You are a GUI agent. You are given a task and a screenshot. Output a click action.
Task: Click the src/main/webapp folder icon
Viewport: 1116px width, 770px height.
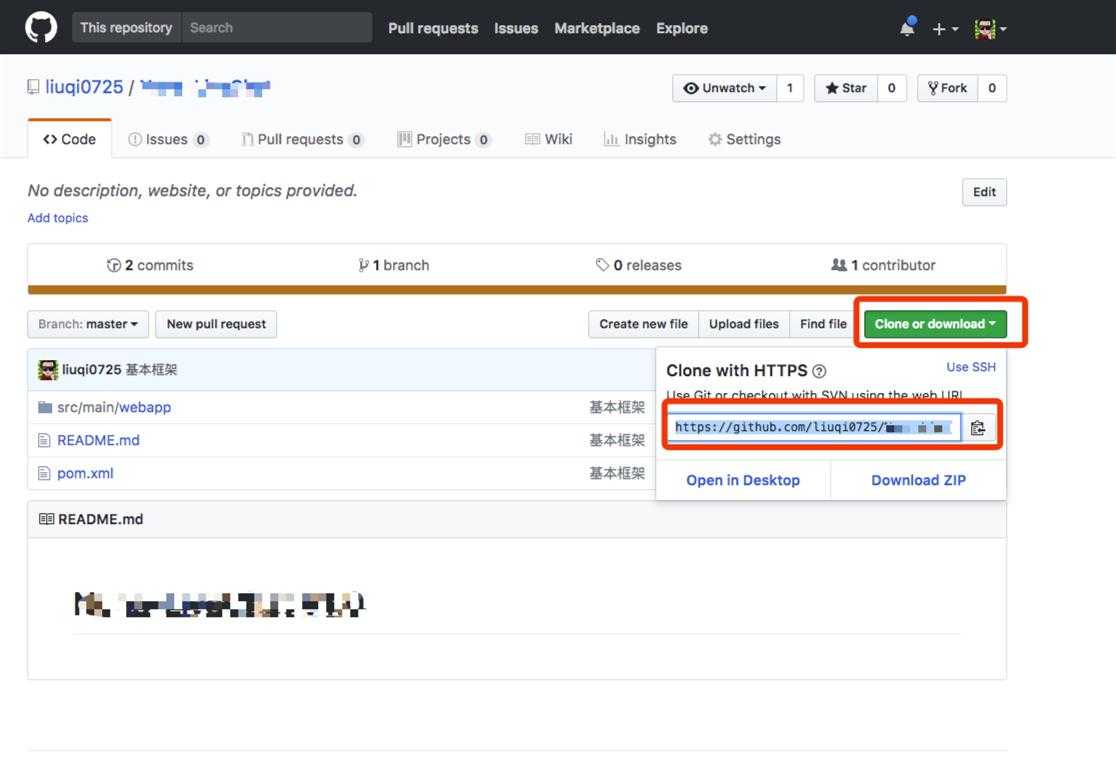click(x=45, y=407)
